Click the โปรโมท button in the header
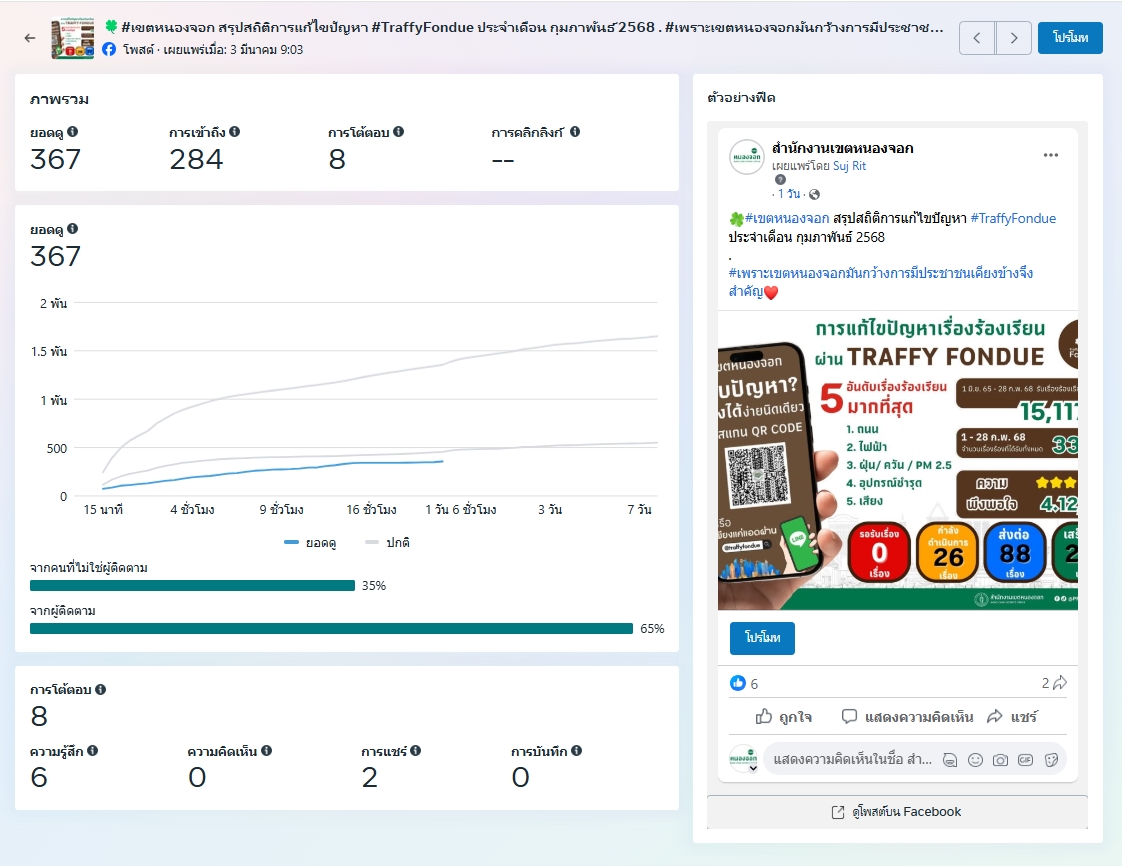The height and width of the screenshot is (866, 1122). [1070, 38]
